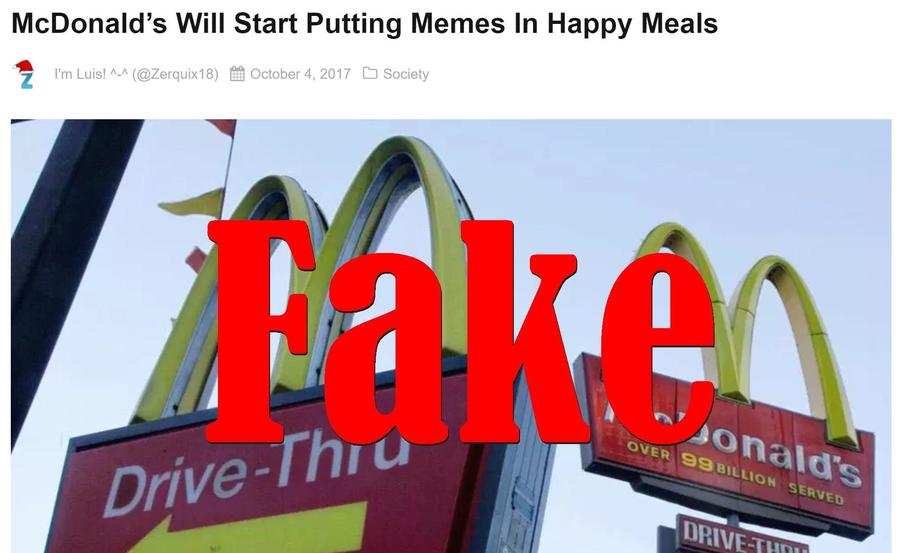Open the article headline about McDonald's memes
The image size is (900, 553).
pyautogui.click(x=364, y=24)
